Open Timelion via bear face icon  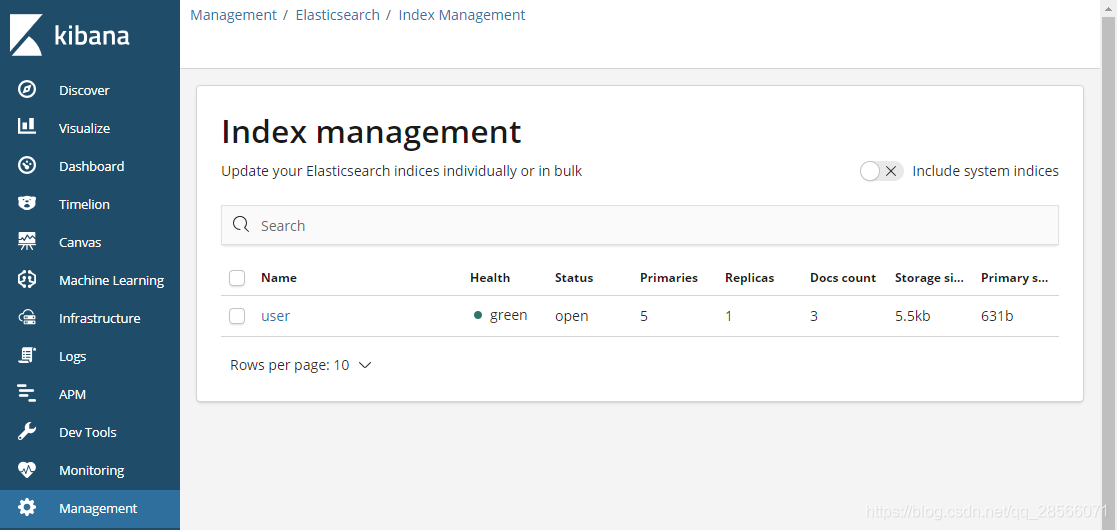click(26, 203)
